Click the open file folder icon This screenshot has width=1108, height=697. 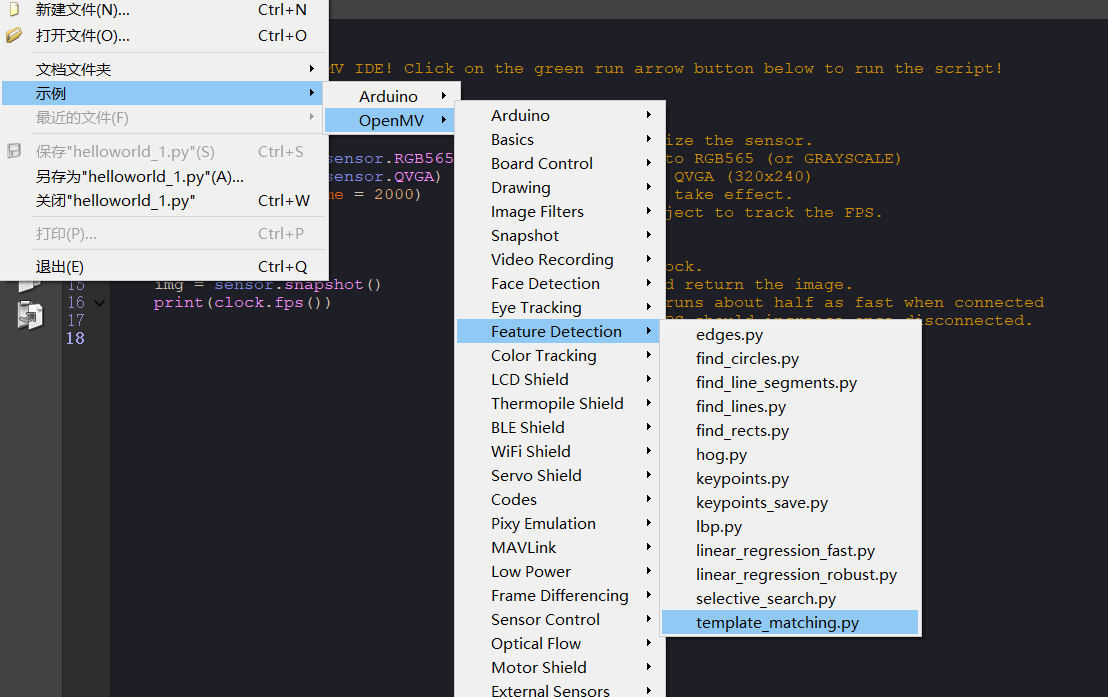[14, 35]
